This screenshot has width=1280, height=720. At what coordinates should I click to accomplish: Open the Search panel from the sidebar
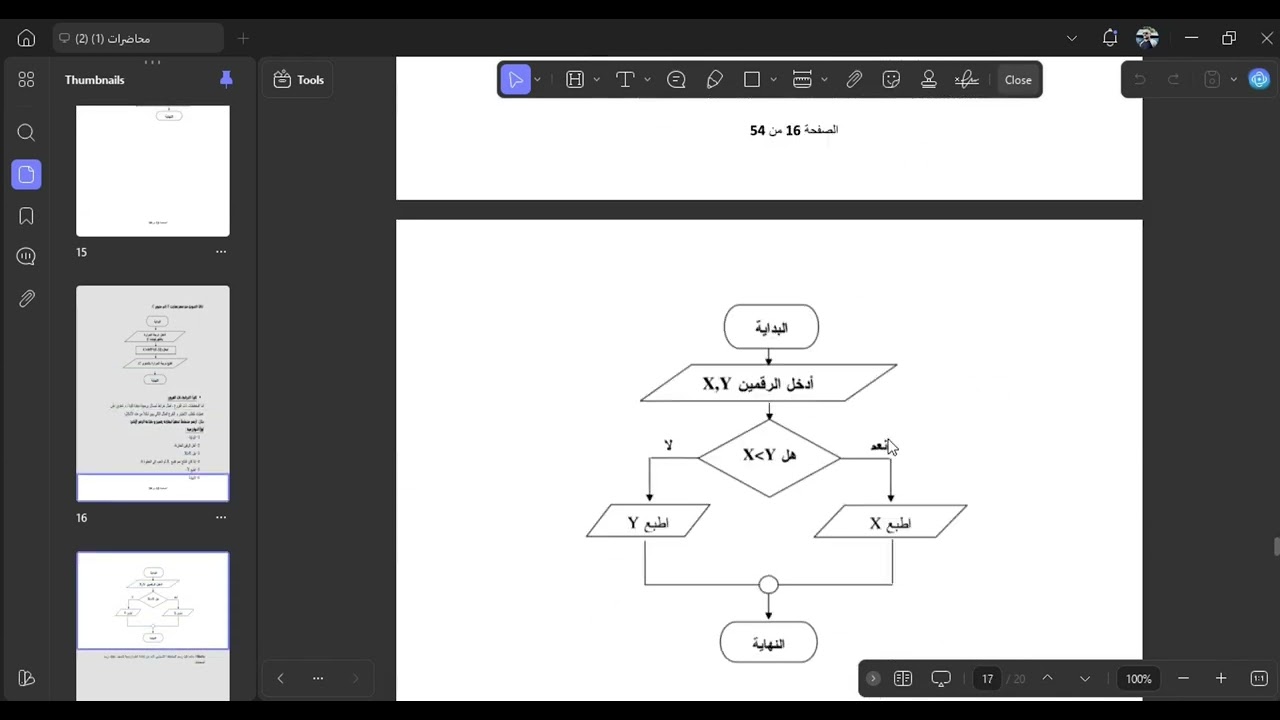[x=26, y=133]
